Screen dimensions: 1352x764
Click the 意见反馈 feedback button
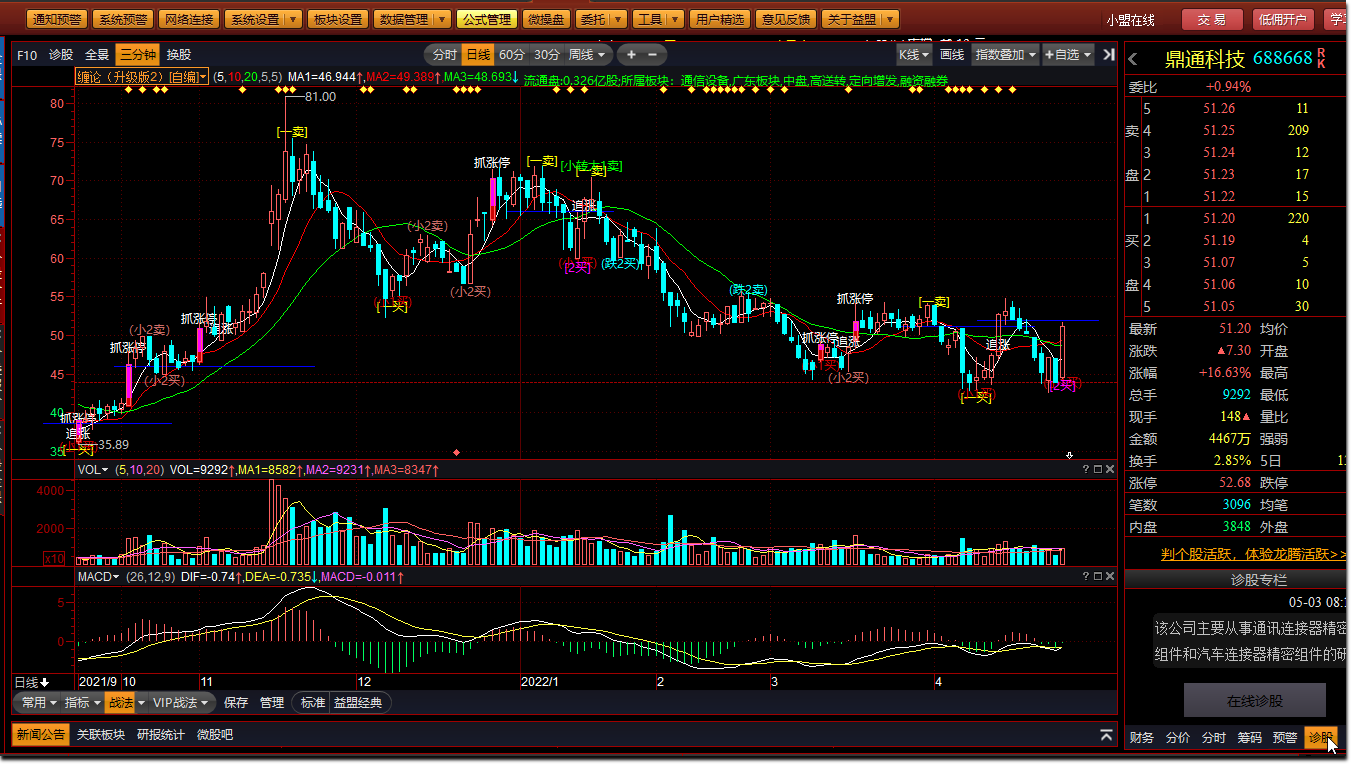point(786,19)
